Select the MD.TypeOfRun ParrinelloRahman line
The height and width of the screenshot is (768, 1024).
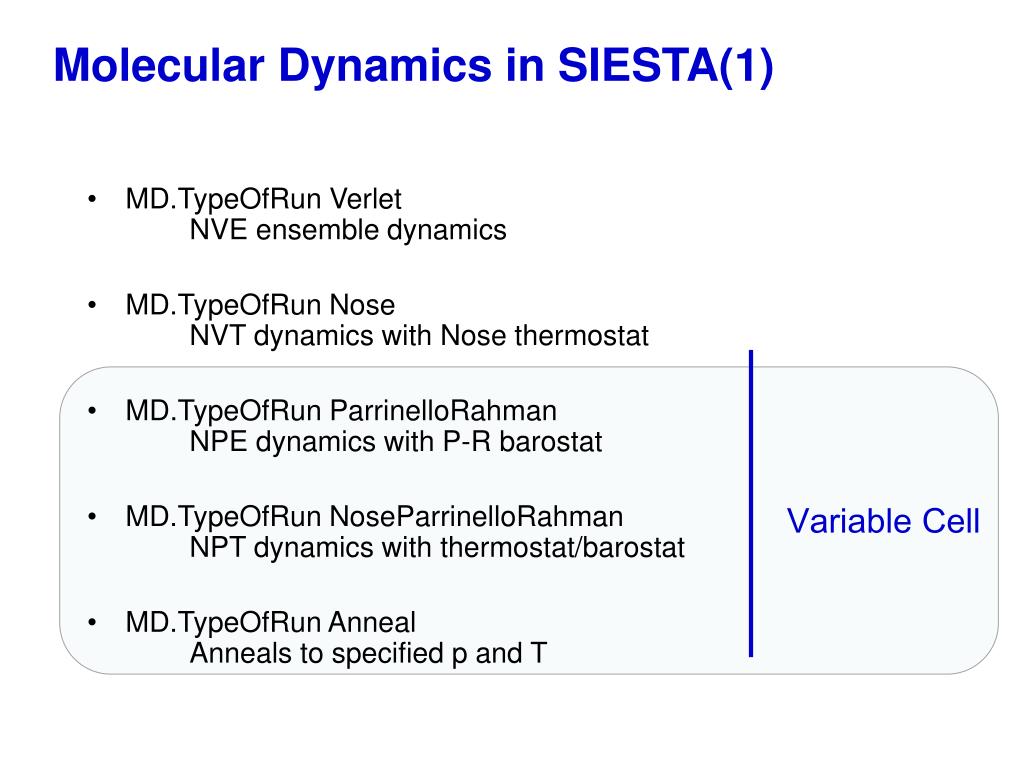click(341, 411)
